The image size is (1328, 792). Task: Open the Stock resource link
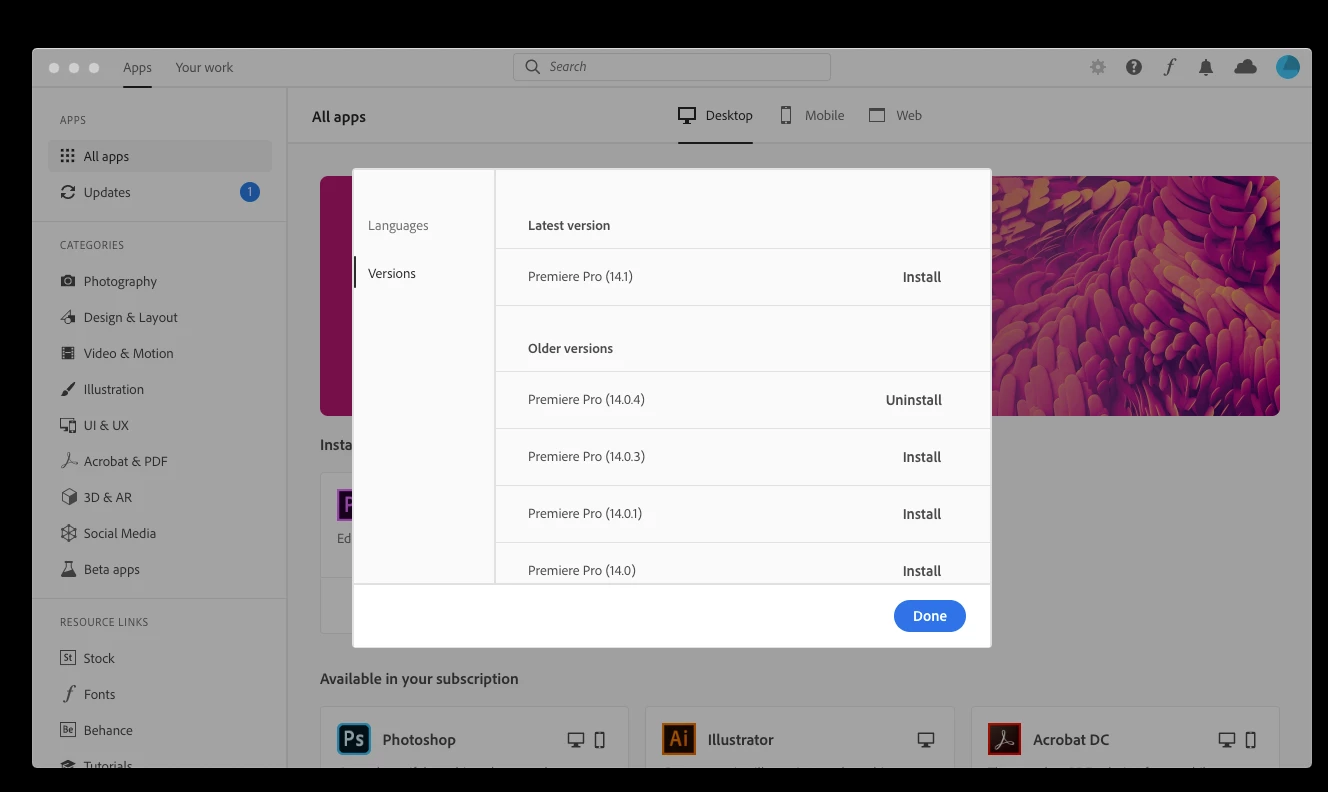(x=99, y=658)
